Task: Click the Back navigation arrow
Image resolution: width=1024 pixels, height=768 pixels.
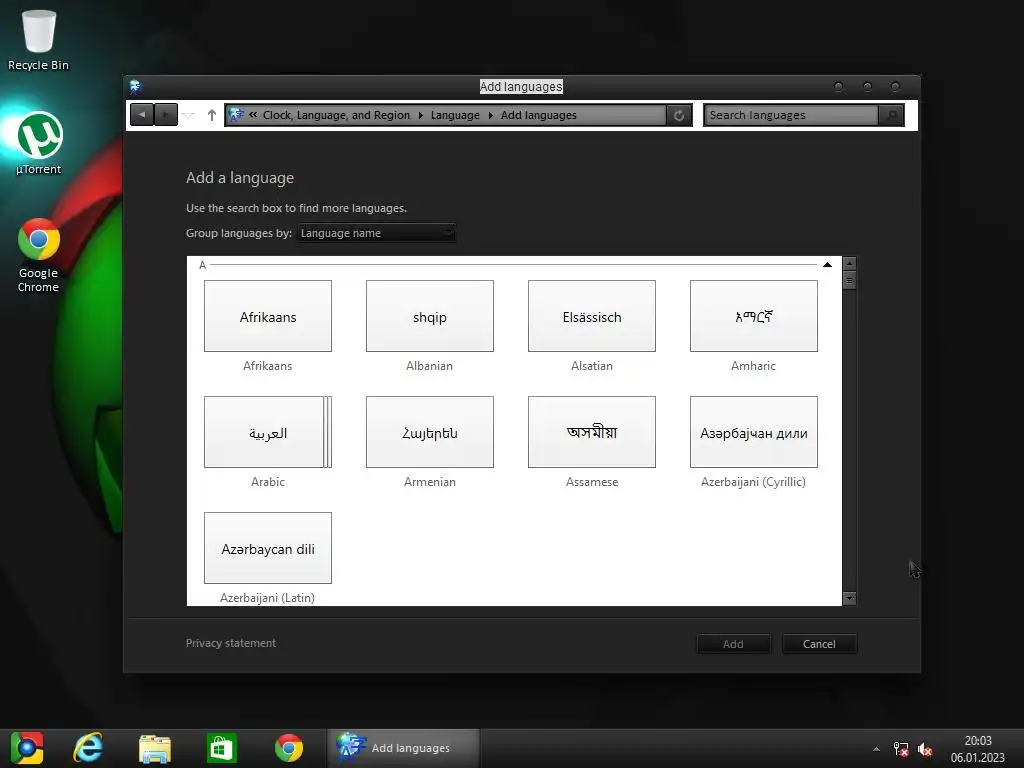Action: coord(142,115)
